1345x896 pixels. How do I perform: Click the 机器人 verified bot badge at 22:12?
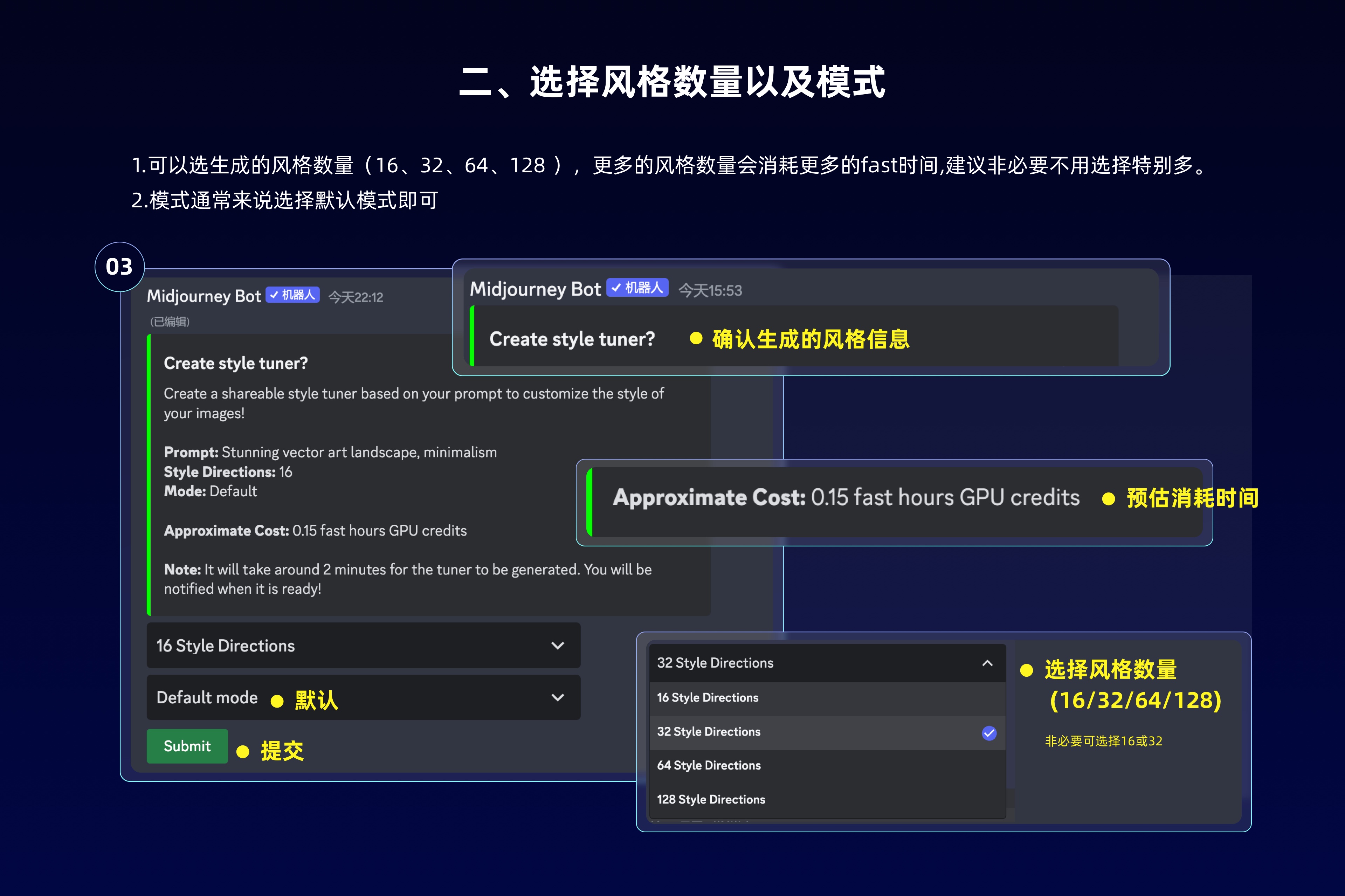pos(292,295)
